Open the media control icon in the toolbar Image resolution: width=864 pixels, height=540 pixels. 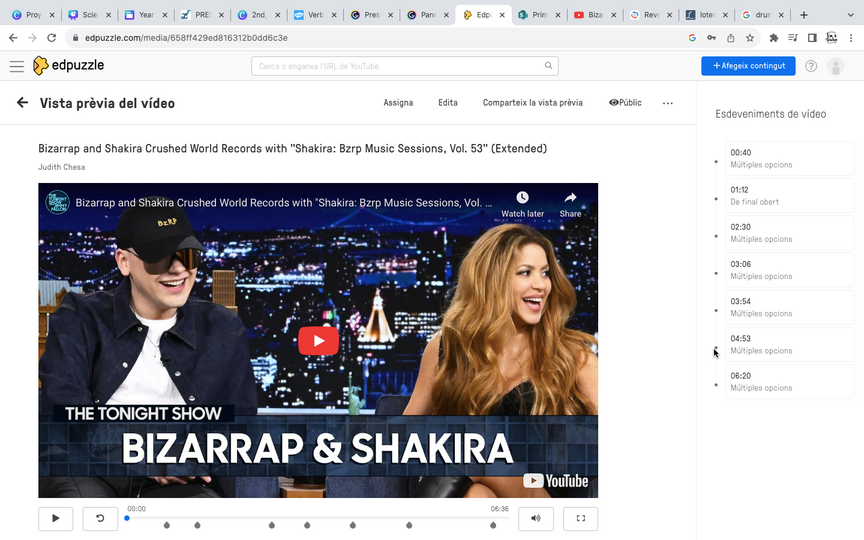click(x=793, y=37)
